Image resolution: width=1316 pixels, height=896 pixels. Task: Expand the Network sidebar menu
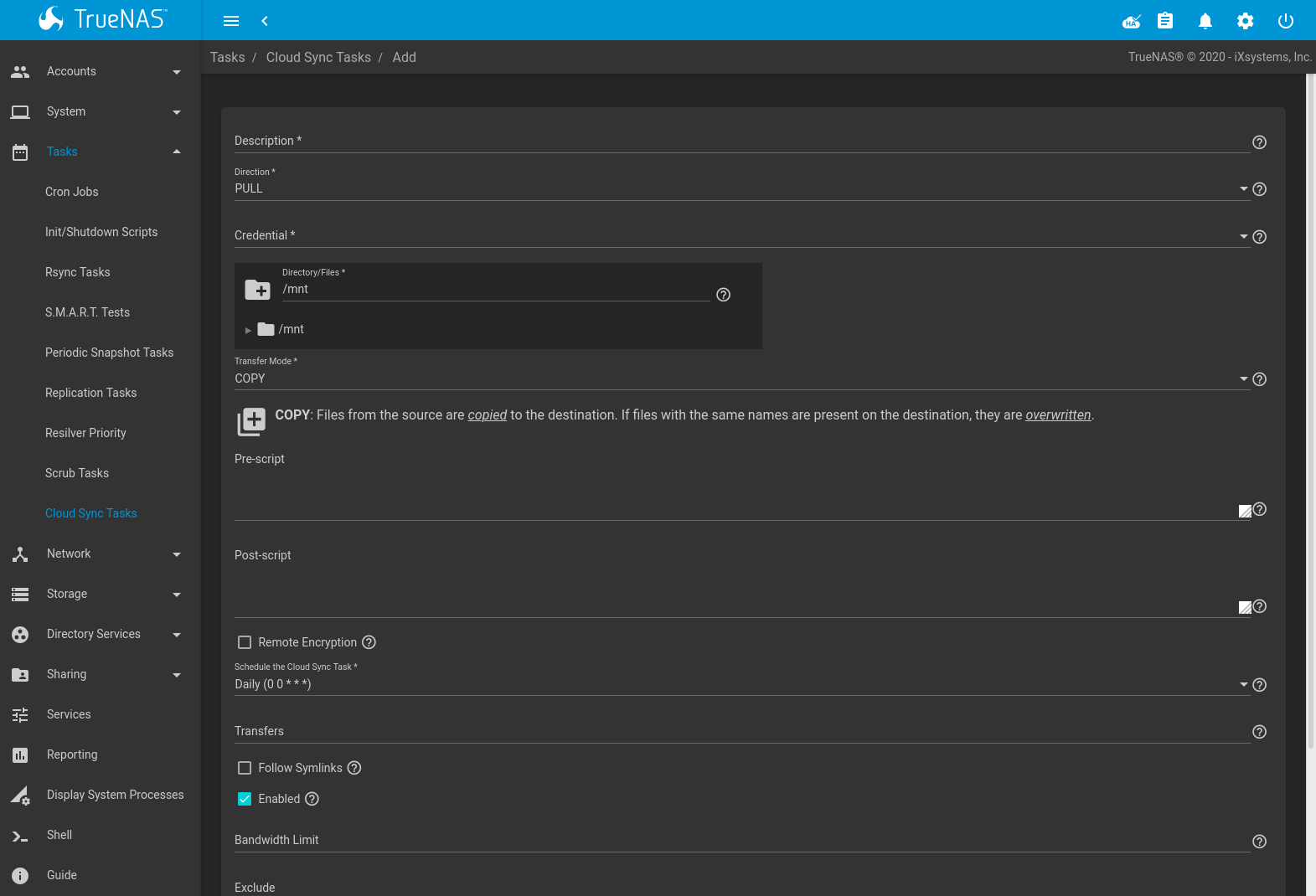pos(101,554)
